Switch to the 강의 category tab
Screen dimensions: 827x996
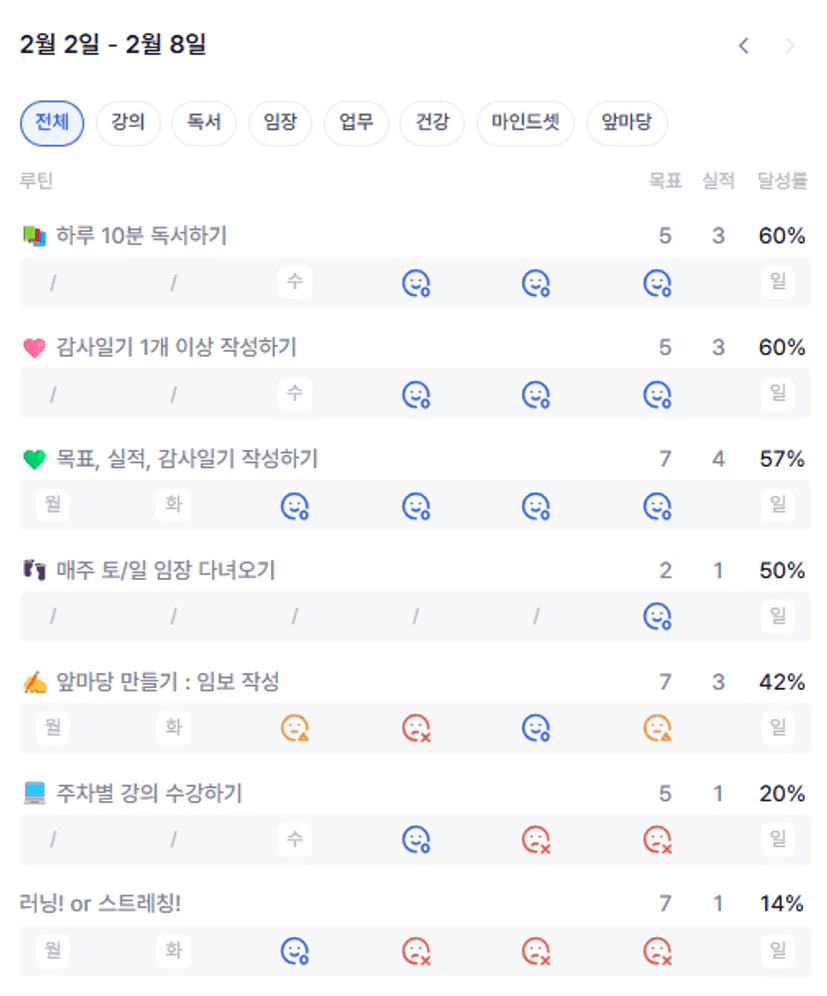click(x=128, y=124)
